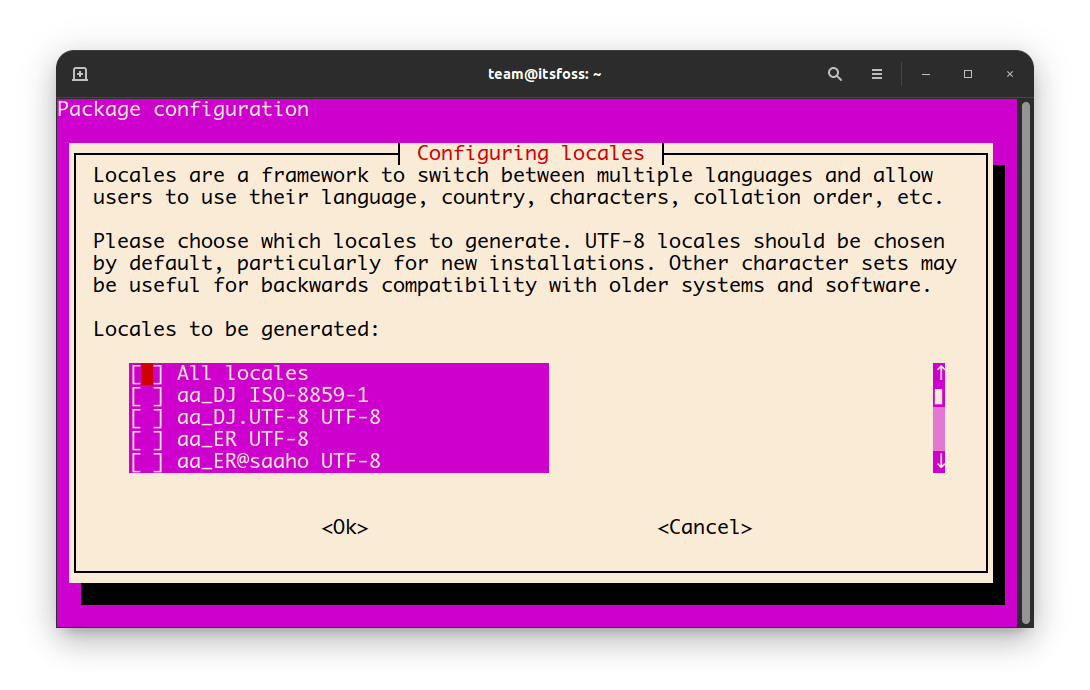Viewport: 1090px width, 690px height.
Task: Click the scrollbar down arrow
Action: coord(938,461)
